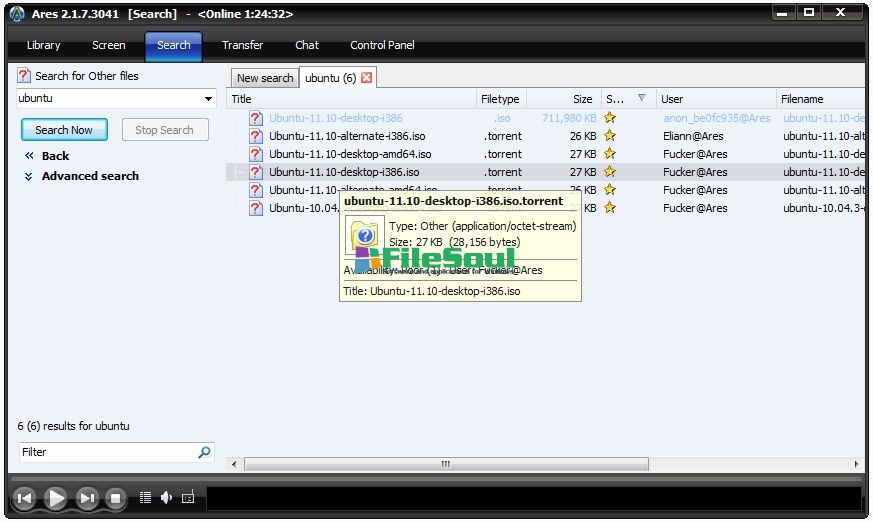
Task: Click the horizontal scrollbar under results
Action: (445, 464)
